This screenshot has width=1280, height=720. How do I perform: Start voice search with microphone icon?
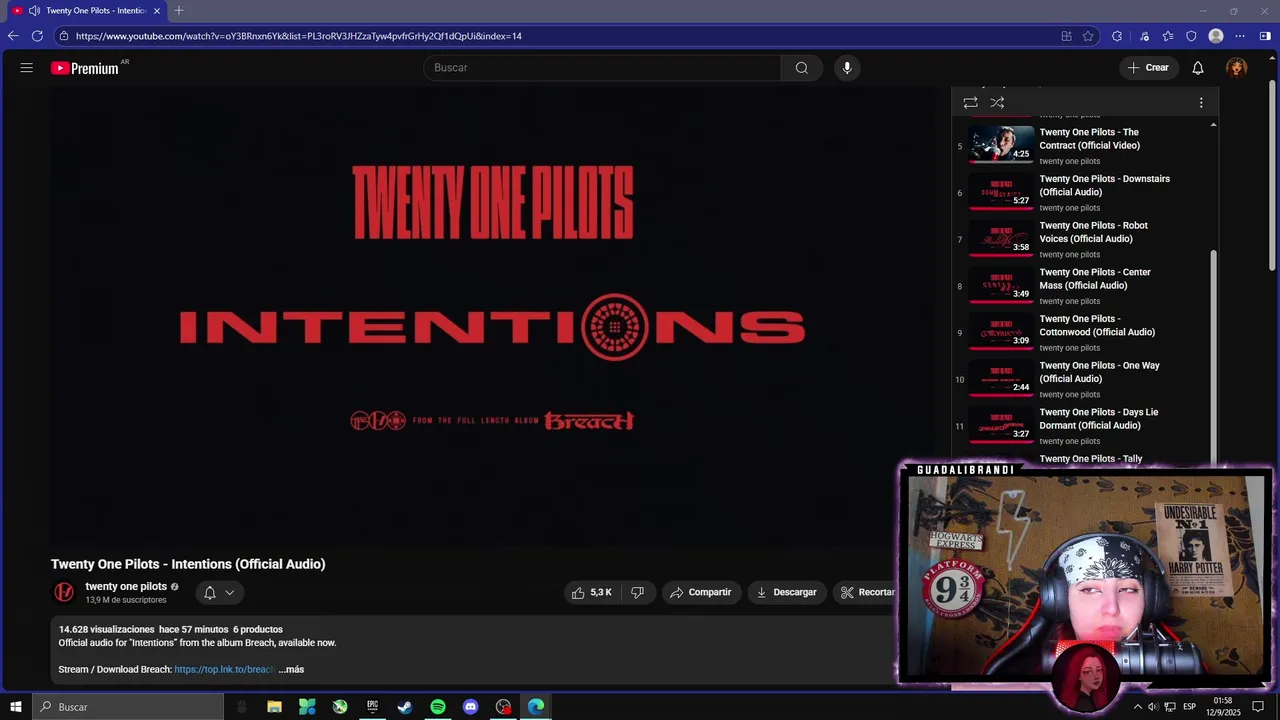pyautogui.click(x=847, y=68)
